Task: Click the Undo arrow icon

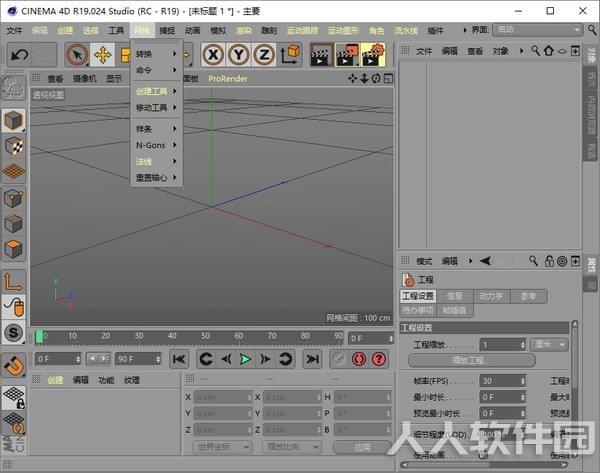Action: coord(20,55)
